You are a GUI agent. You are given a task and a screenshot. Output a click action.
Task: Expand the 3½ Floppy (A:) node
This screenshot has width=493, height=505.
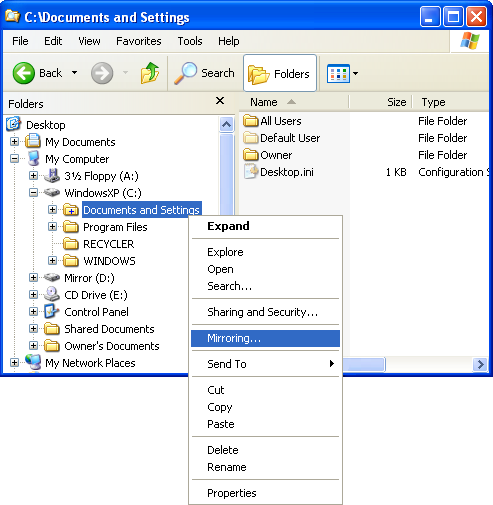33,175
